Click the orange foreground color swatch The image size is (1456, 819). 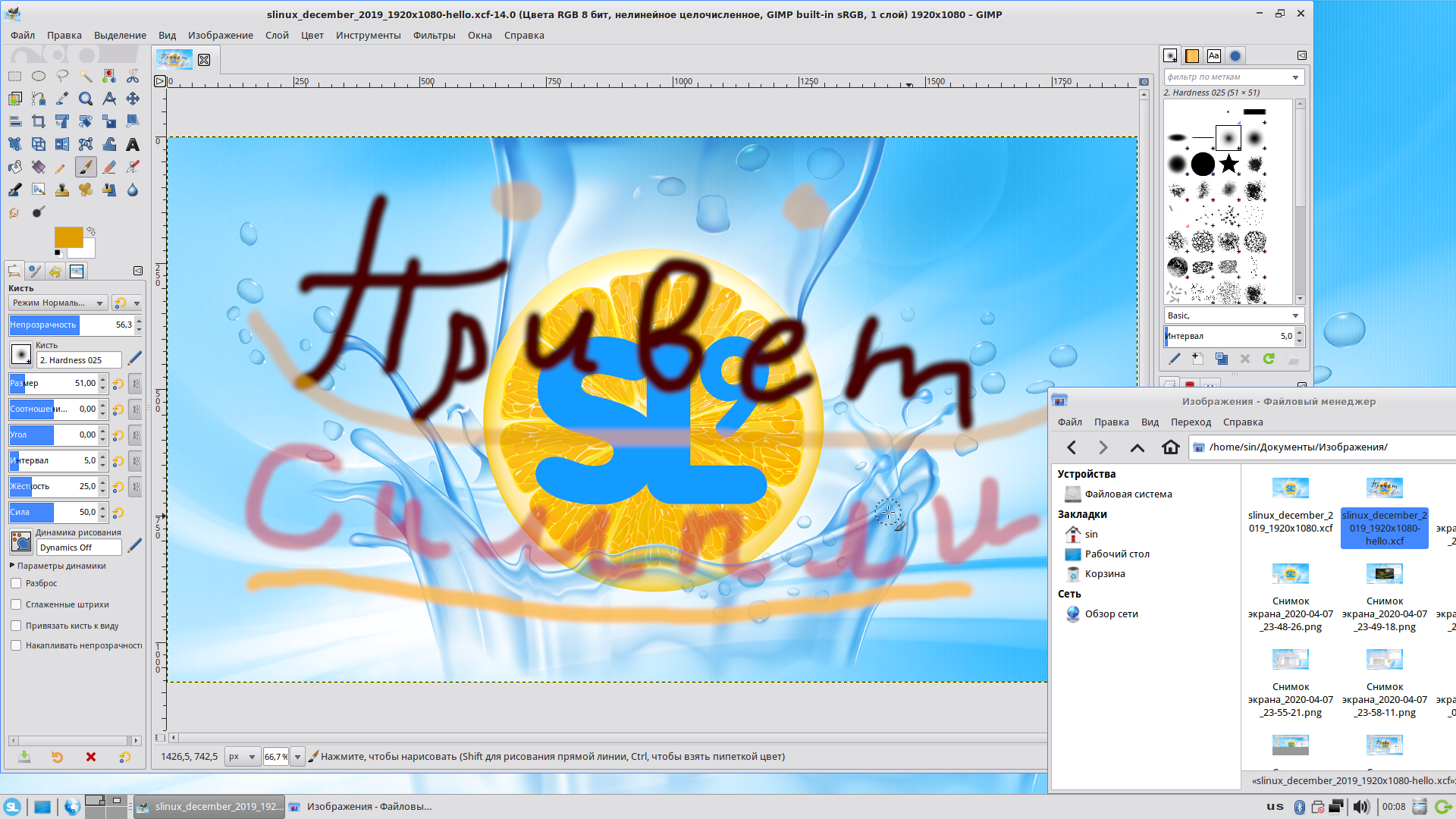[x=68, y=237]
